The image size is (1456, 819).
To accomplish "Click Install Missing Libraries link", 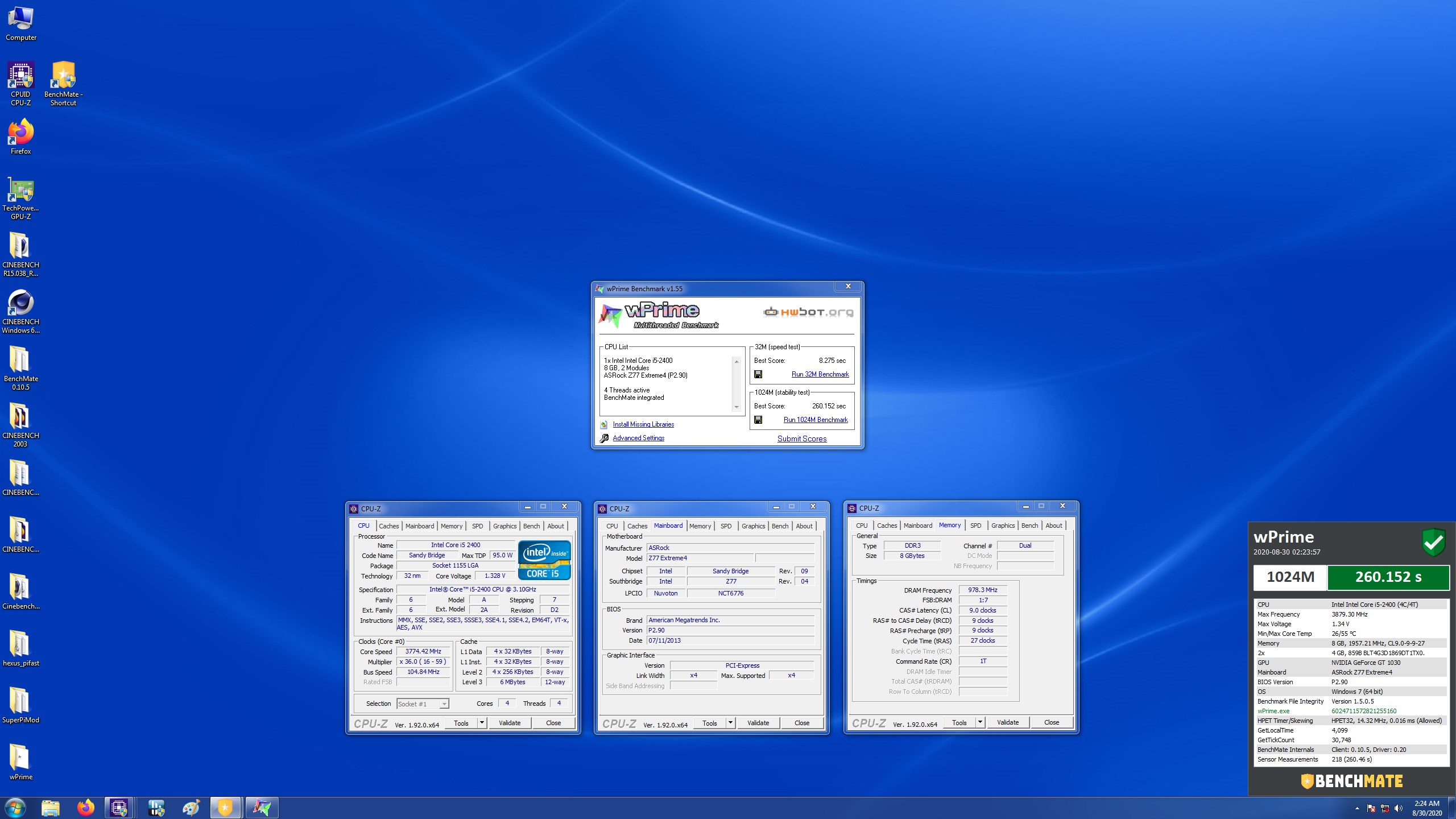I will [643, 424].
